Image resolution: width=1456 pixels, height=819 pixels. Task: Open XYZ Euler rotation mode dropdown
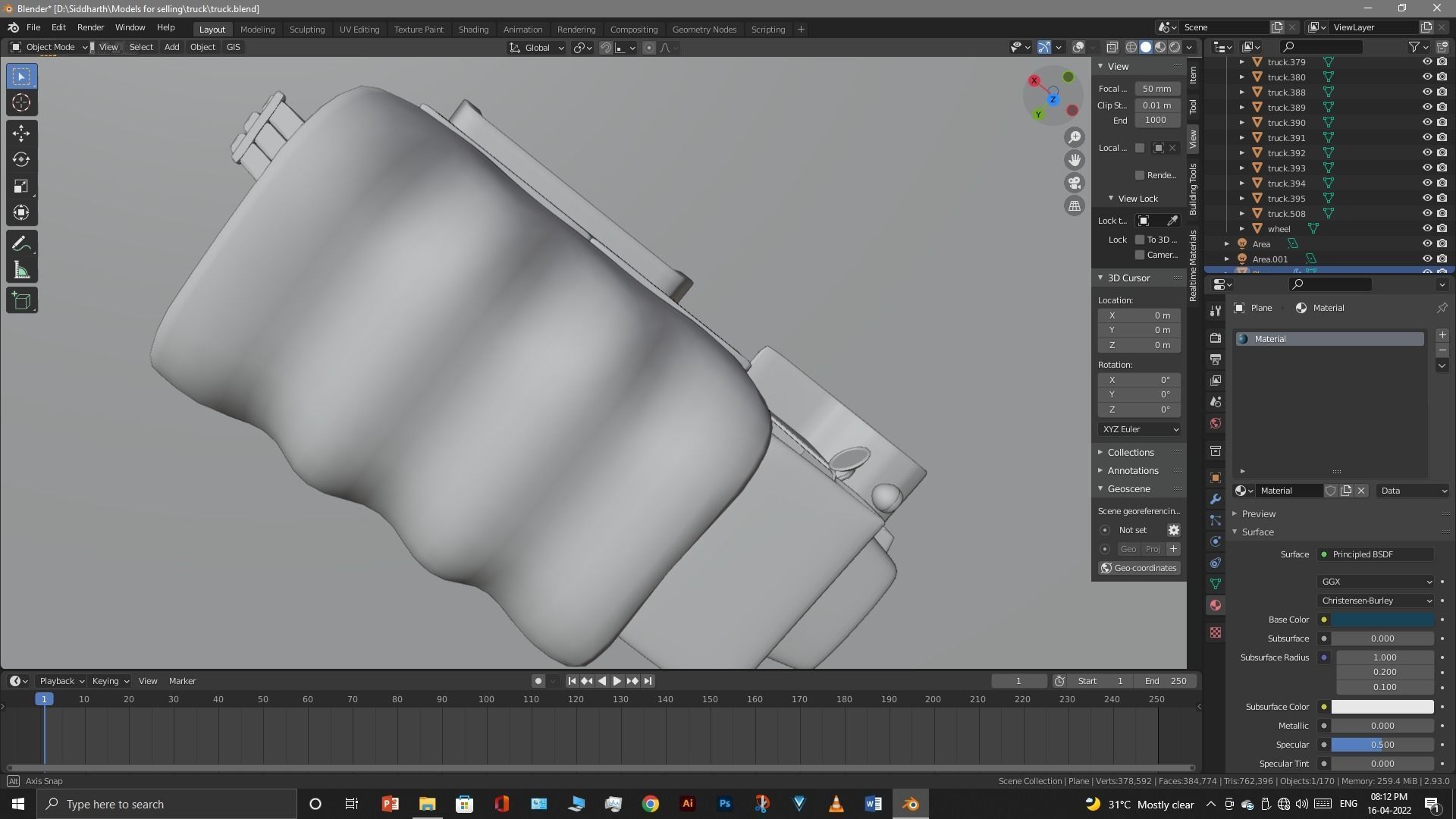tap(1140, 429)
